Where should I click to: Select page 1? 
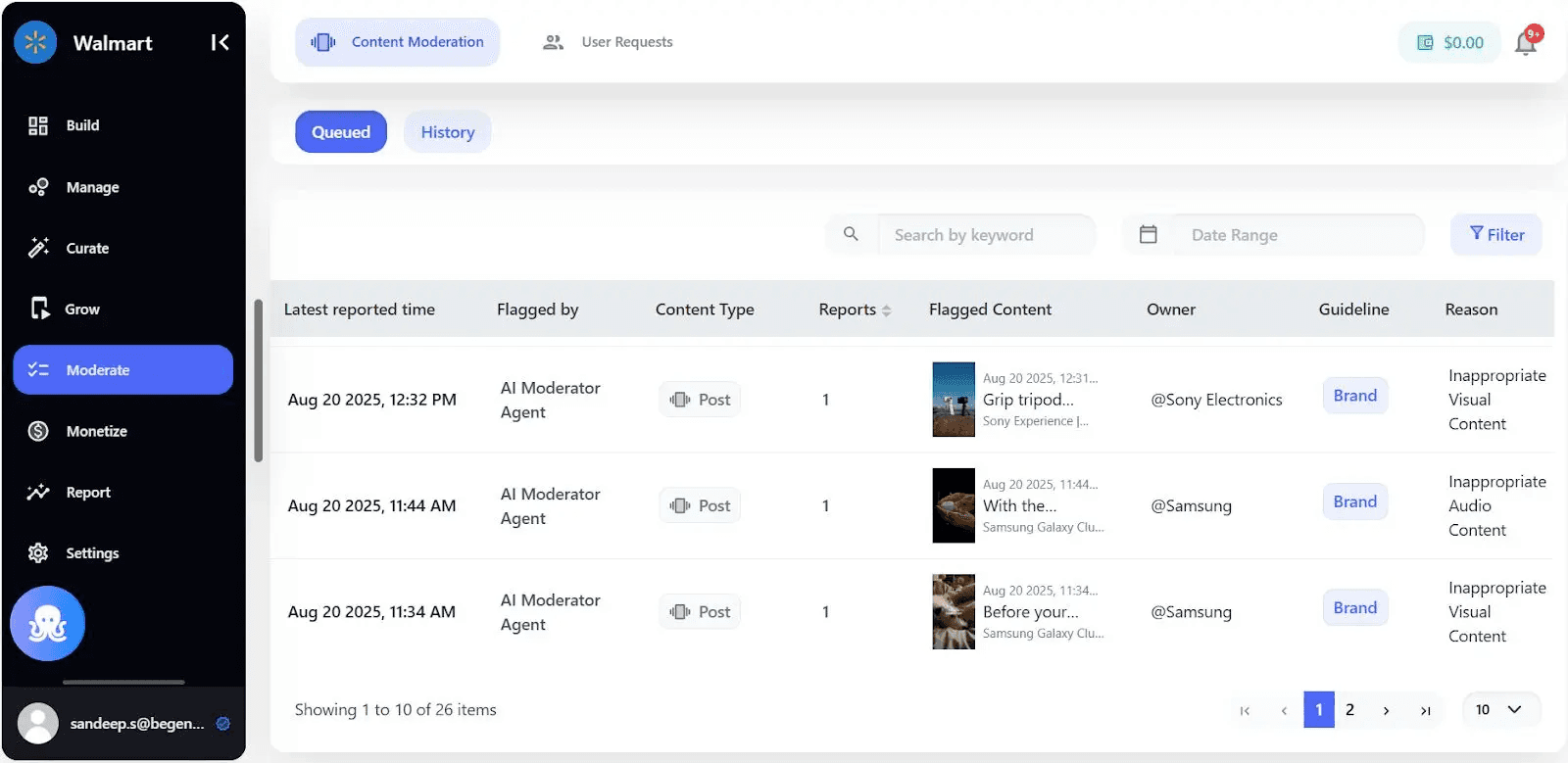click(1319, 709)
